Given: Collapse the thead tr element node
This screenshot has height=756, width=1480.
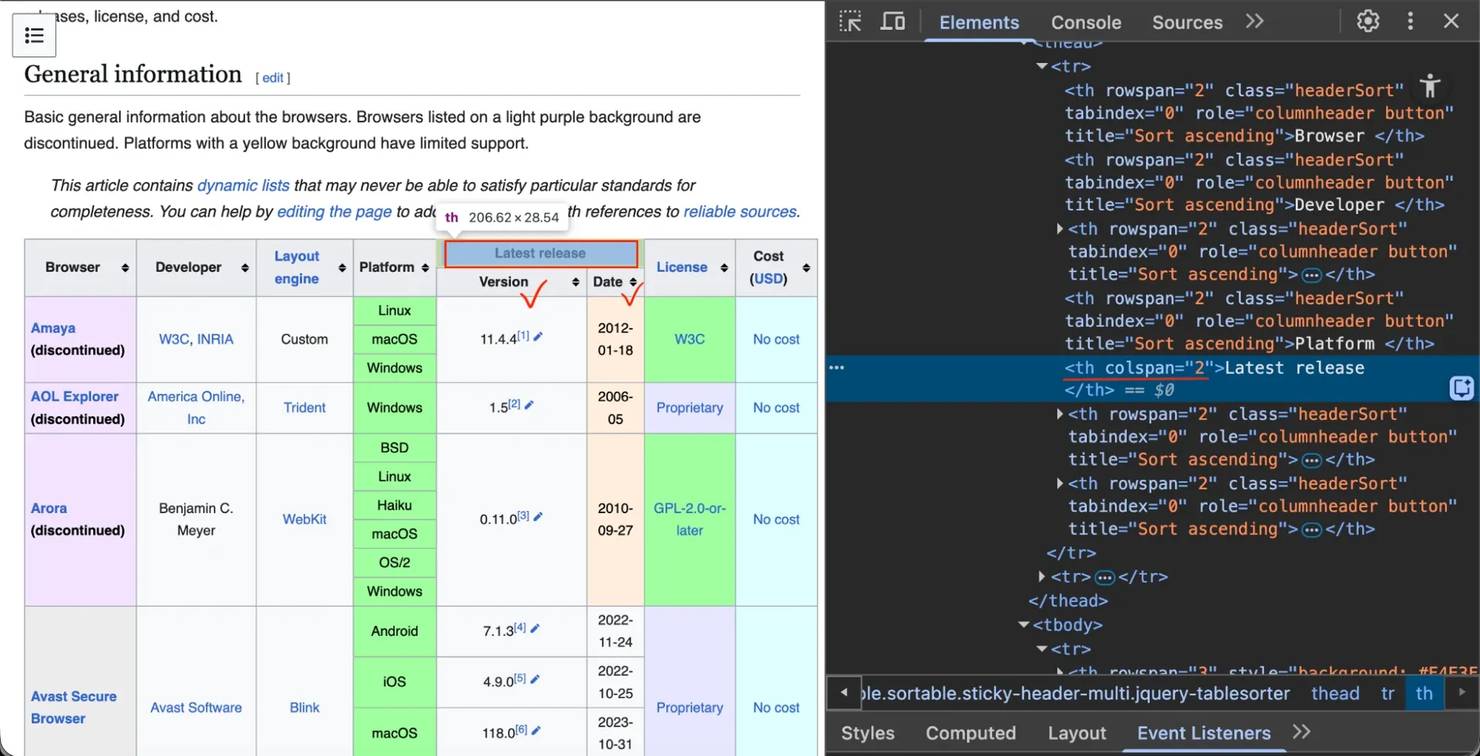Looking at the screenshot, I should [x=1042, y=66].
